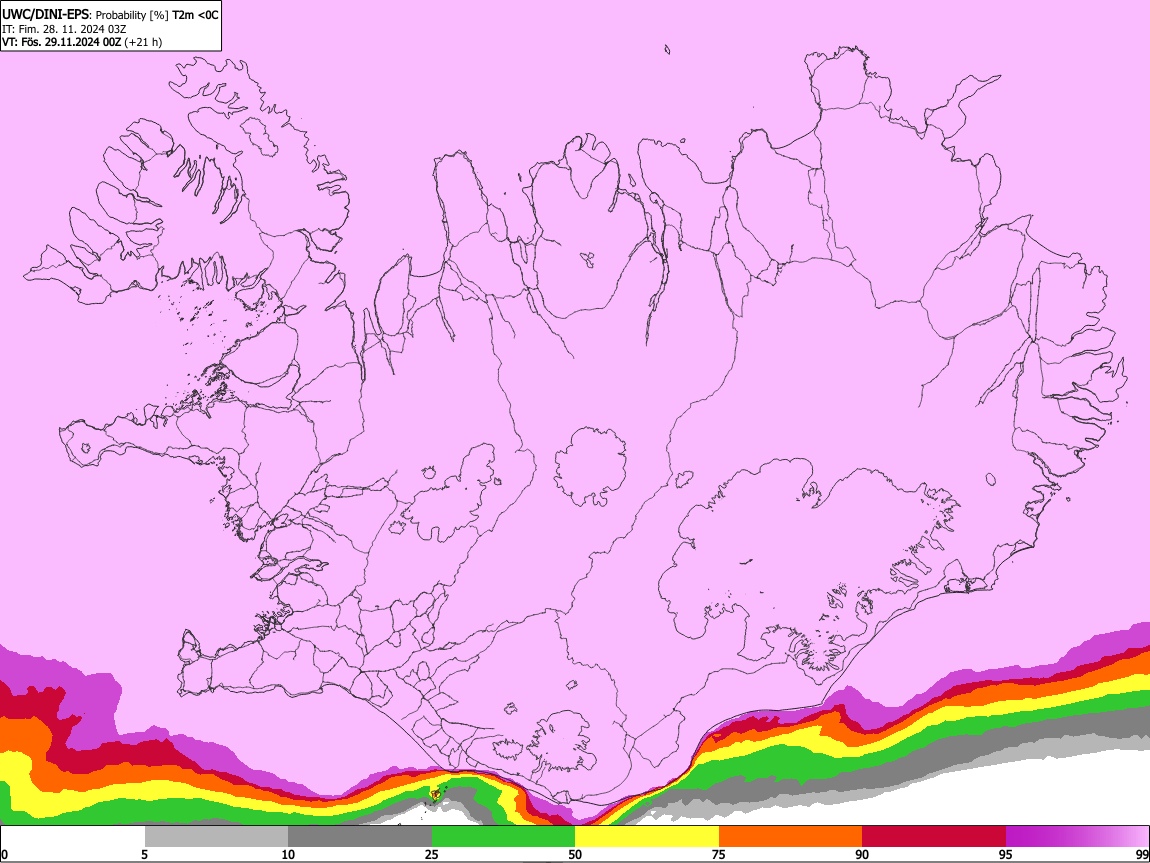The image size is (1150, 863).
Task: Click the legend tick label '25'
Action: pyautogui.click(x=432, y=854)
